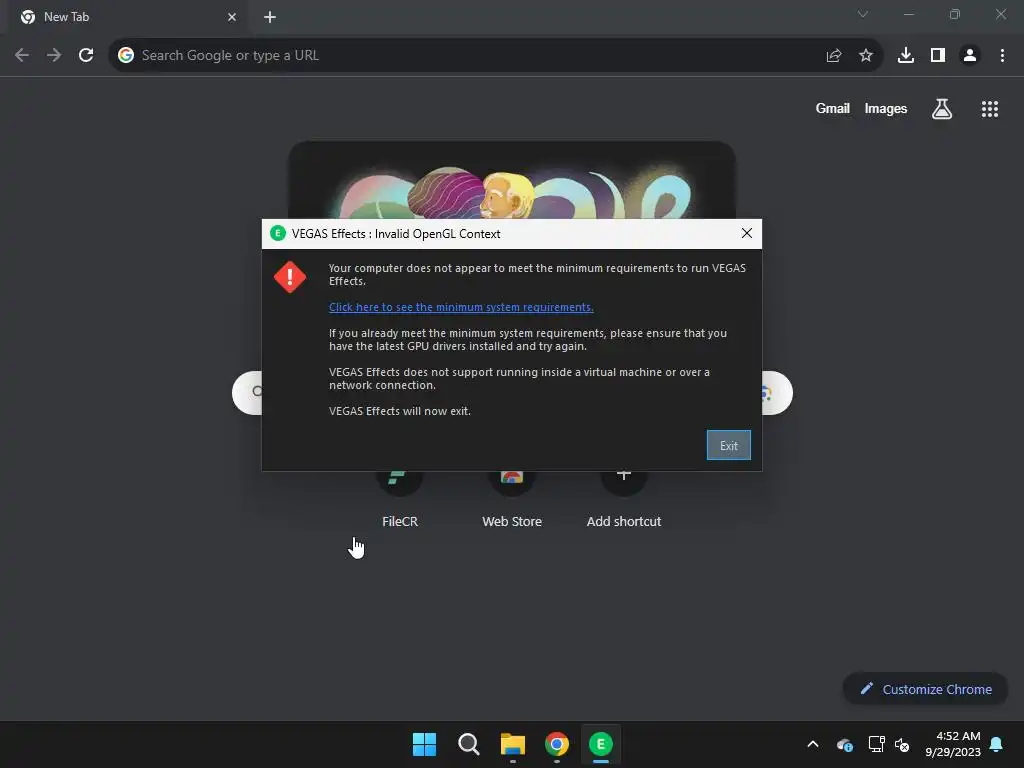Select the New Tab tab

(x=127, y=17)
